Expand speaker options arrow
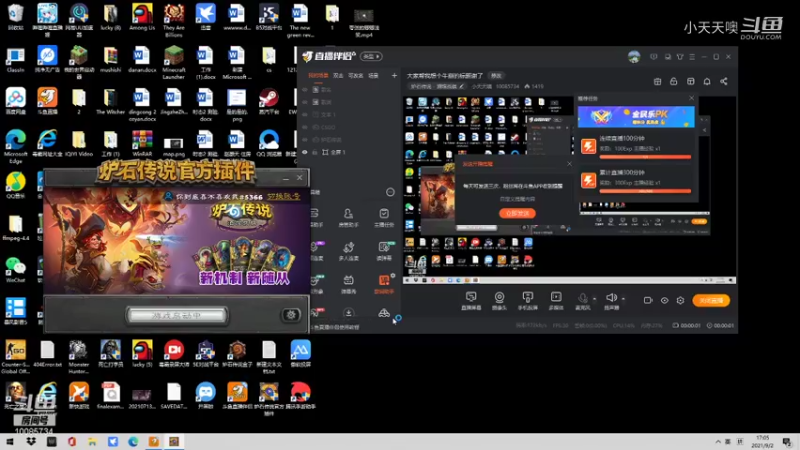 click(x=623, y=298)
